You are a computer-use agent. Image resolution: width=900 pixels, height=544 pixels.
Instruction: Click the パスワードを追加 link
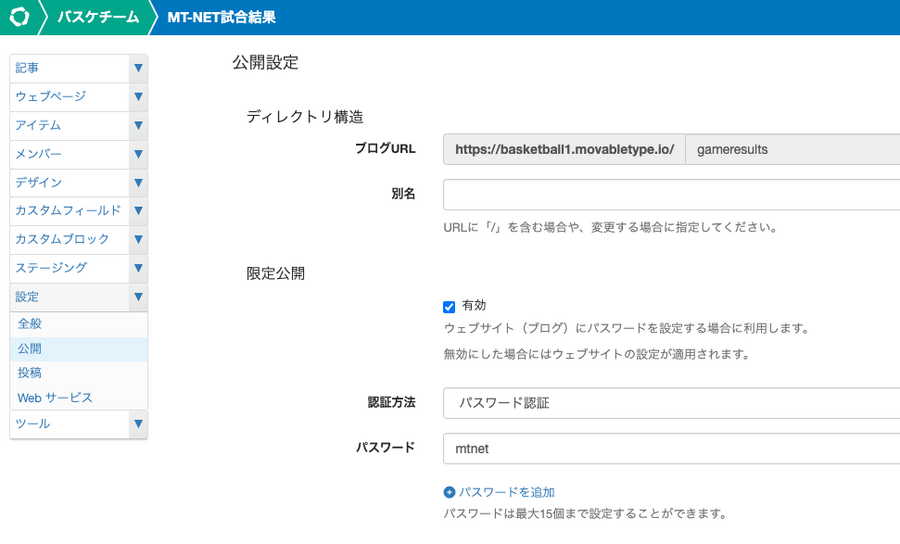[x=506, y=492]
